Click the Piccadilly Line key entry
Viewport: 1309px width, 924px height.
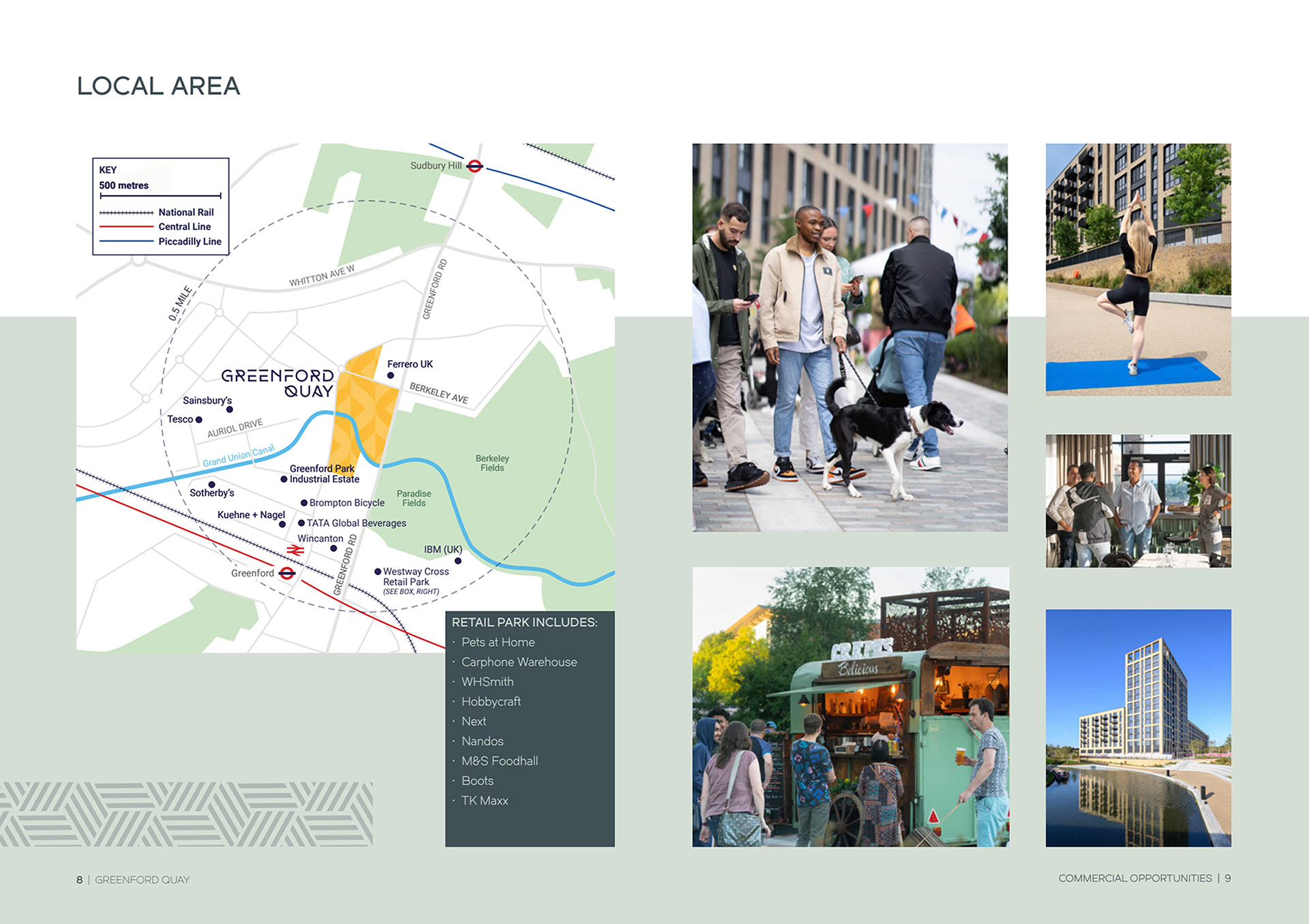point(190,241)
